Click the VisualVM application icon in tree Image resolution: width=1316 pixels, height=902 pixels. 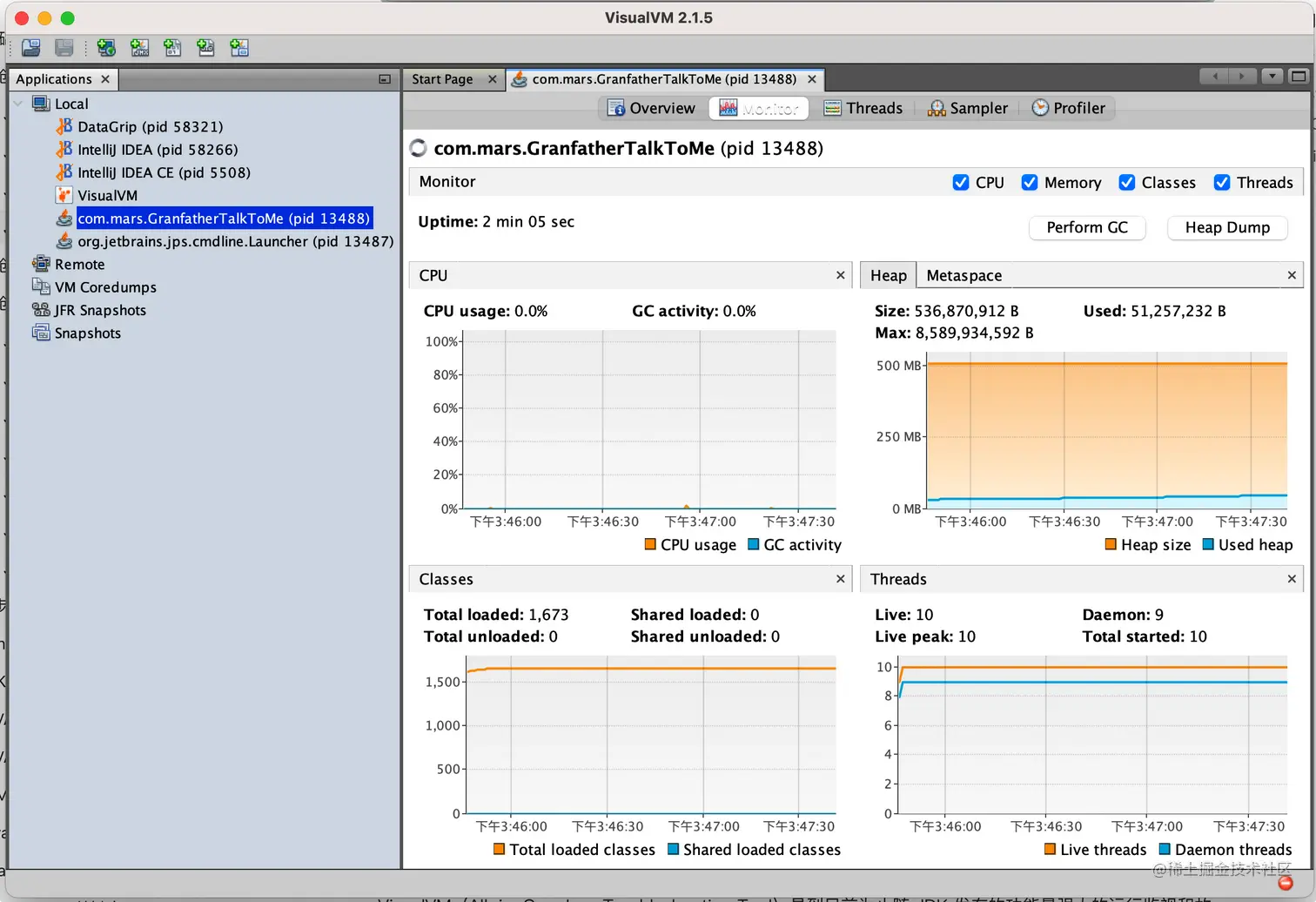tap(64, 195)
